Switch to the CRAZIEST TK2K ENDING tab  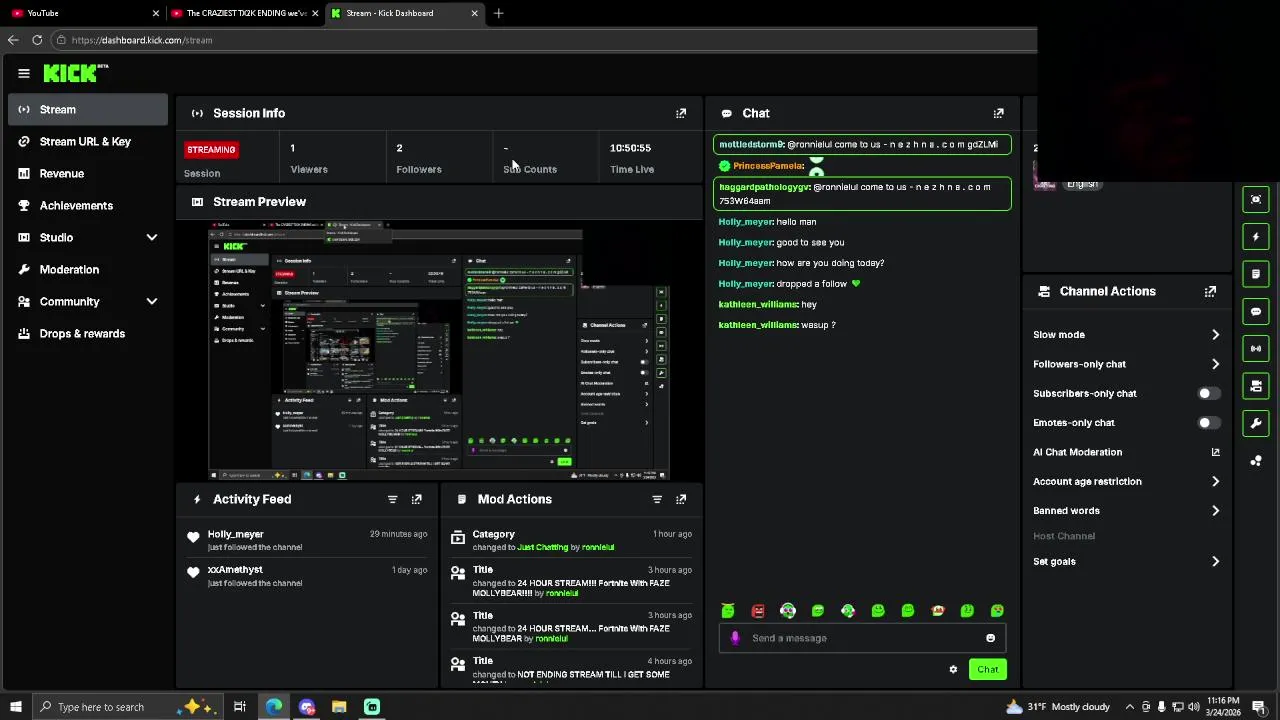pyautogui.click(x=245, y=13)
